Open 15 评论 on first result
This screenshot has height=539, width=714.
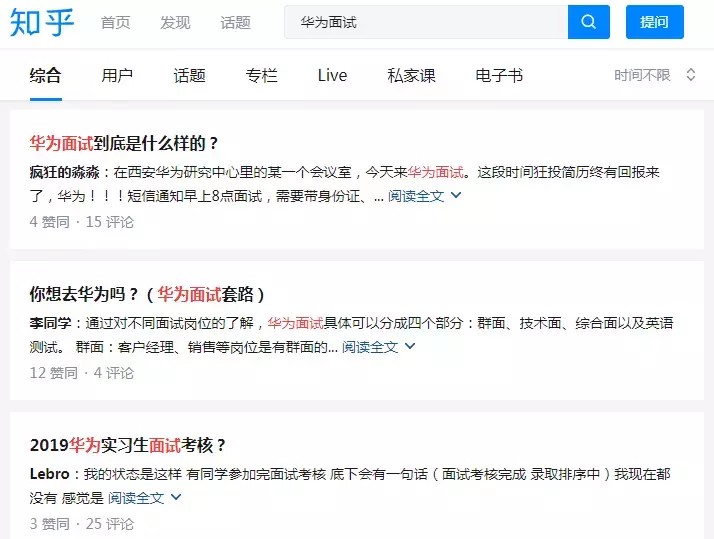[x=110, y=222]
